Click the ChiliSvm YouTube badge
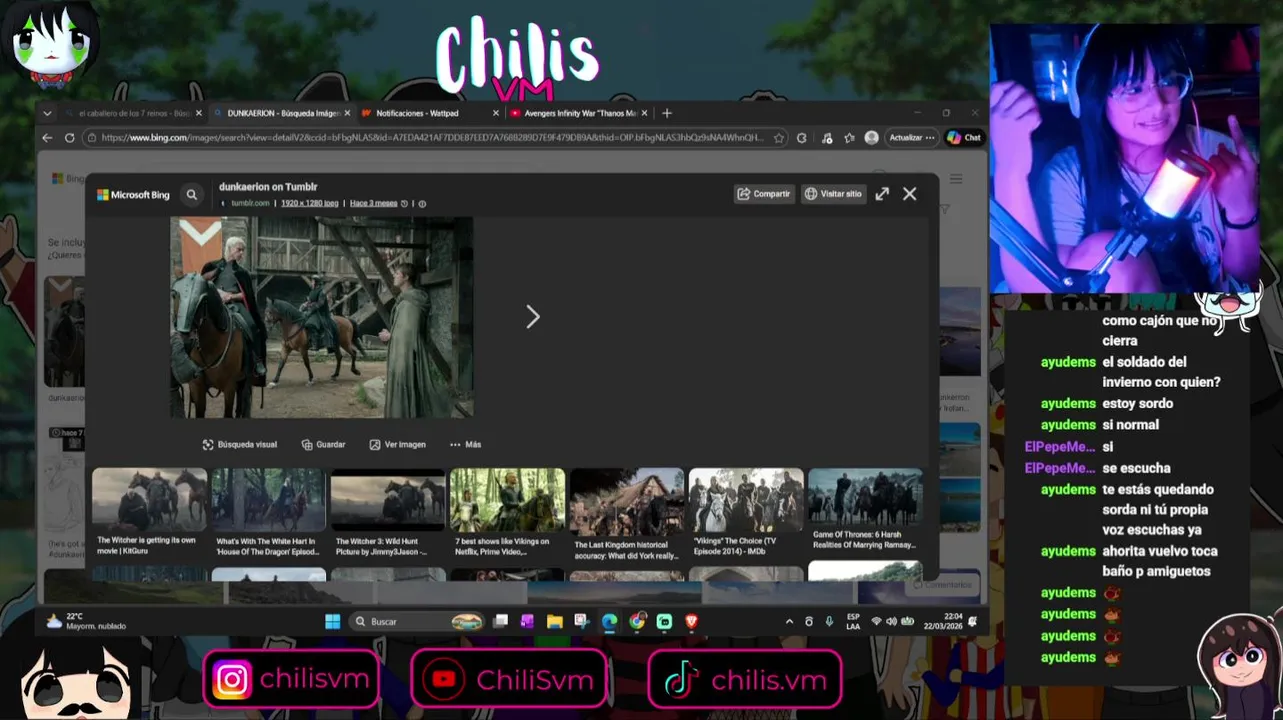This screenshot has height=720, width=1283. [509, 680]
